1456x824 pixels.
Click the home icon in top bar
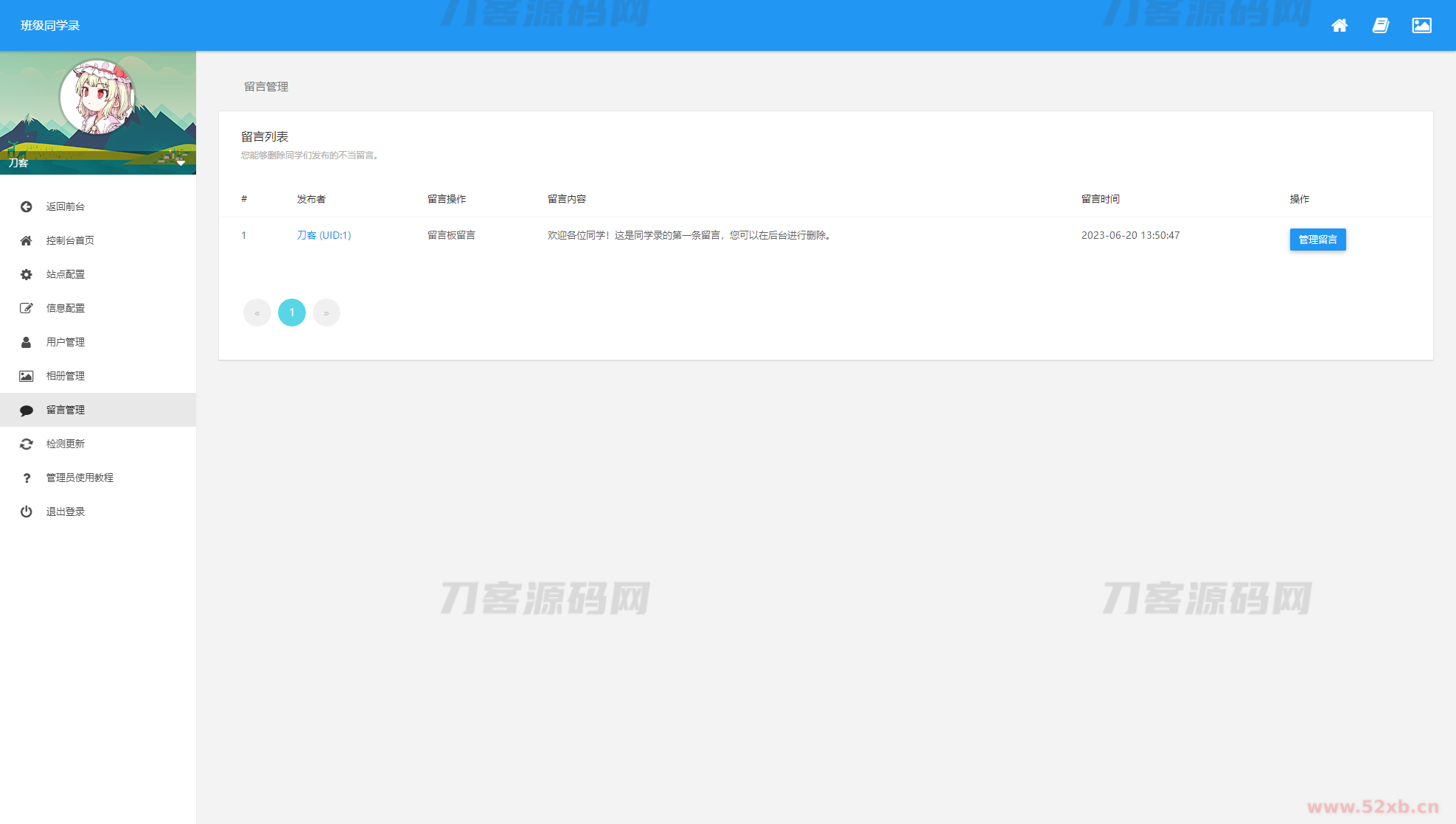(1339, 26)
